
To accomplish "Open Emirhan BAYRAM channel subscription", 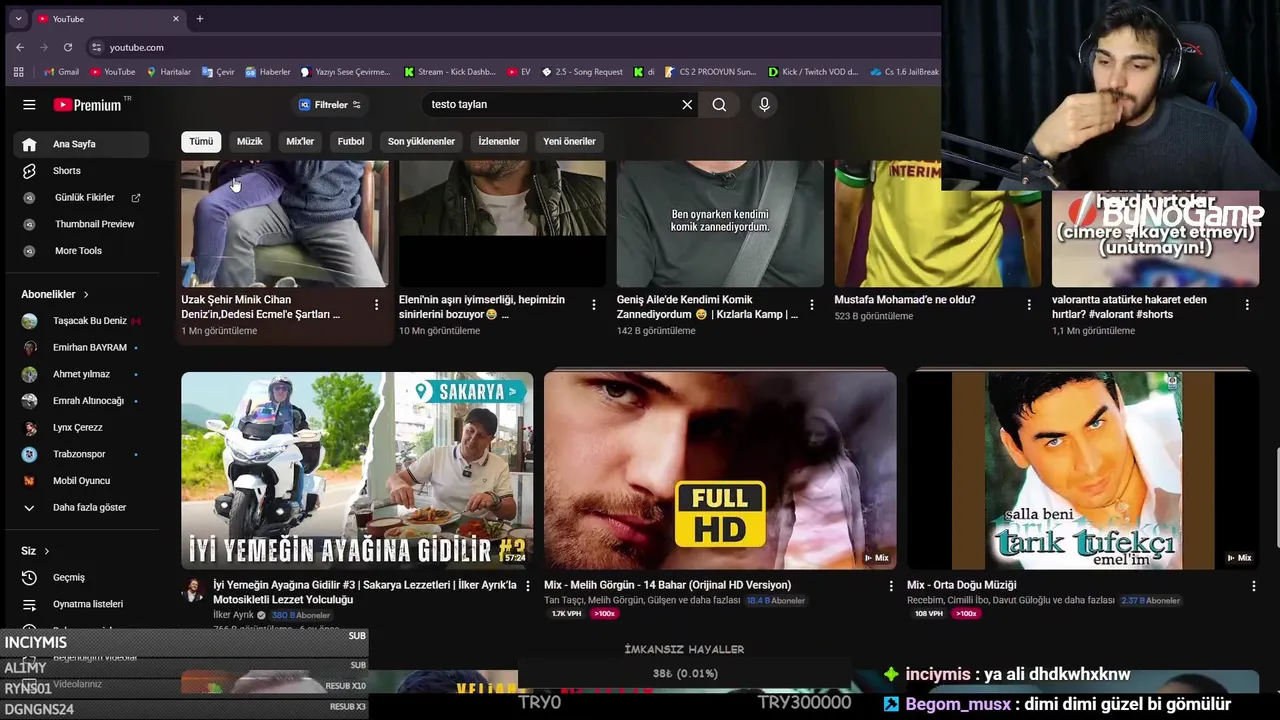I will point(82,348).
